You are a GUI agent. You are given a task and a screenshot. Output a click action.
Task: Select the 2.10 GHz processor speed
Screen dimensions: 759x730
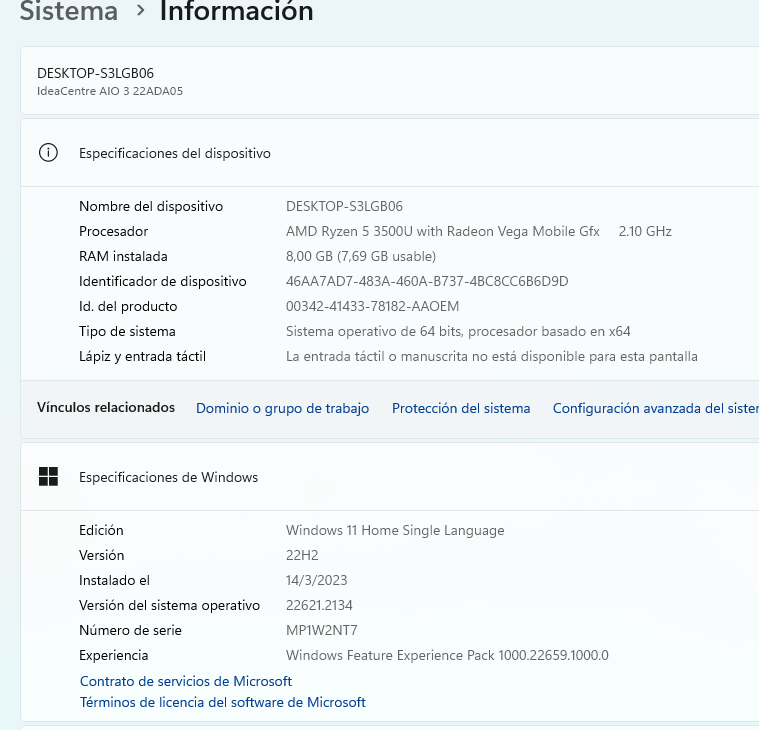pos(645,231)
